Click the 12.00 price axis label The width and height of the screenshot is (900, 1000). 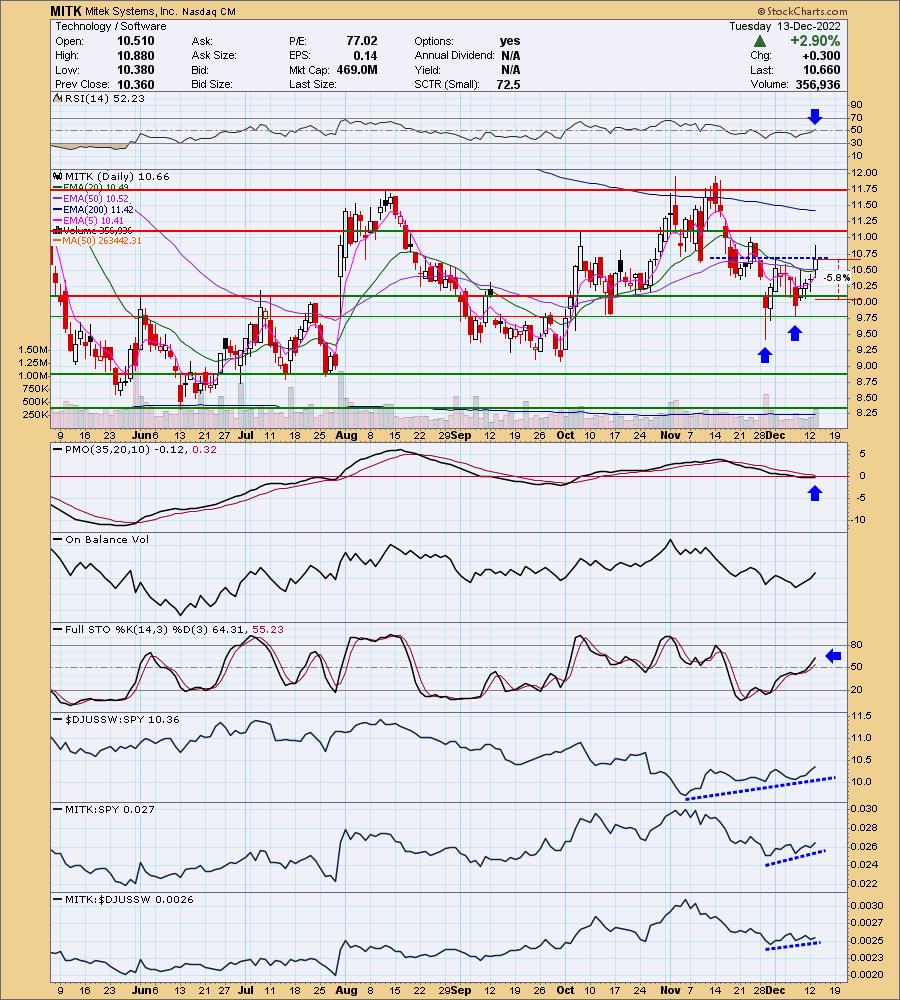(866, 173)
